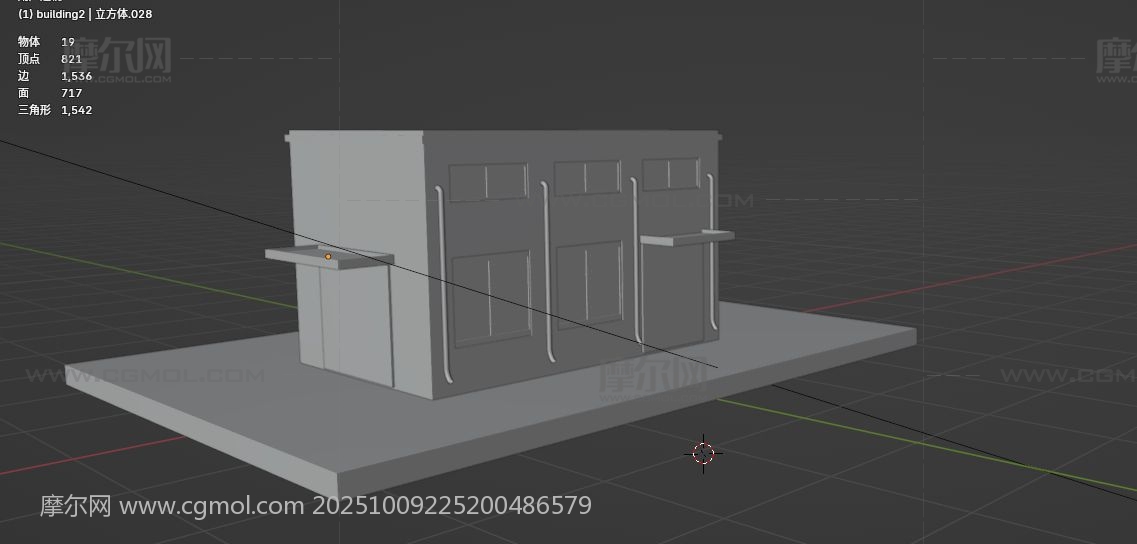Select the upper-left window on the front wall
The height and width of the screenshot is (544, 1137).
(x=488, y=182)
